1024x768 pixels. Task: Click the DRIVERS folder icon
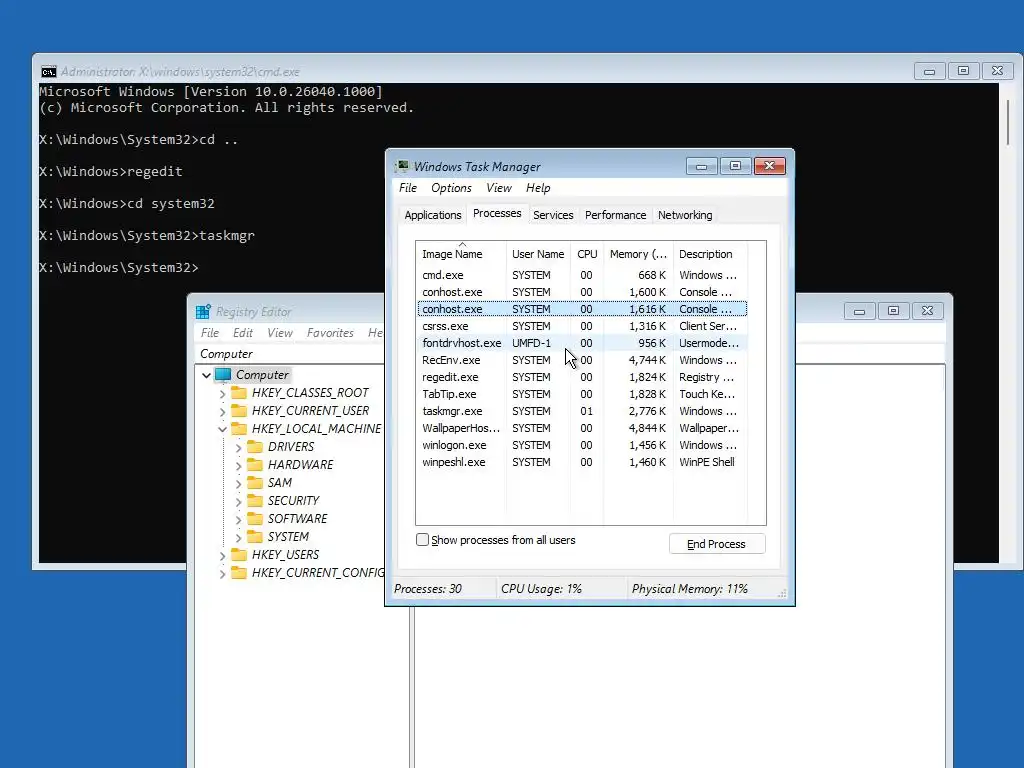coord(255,447)
